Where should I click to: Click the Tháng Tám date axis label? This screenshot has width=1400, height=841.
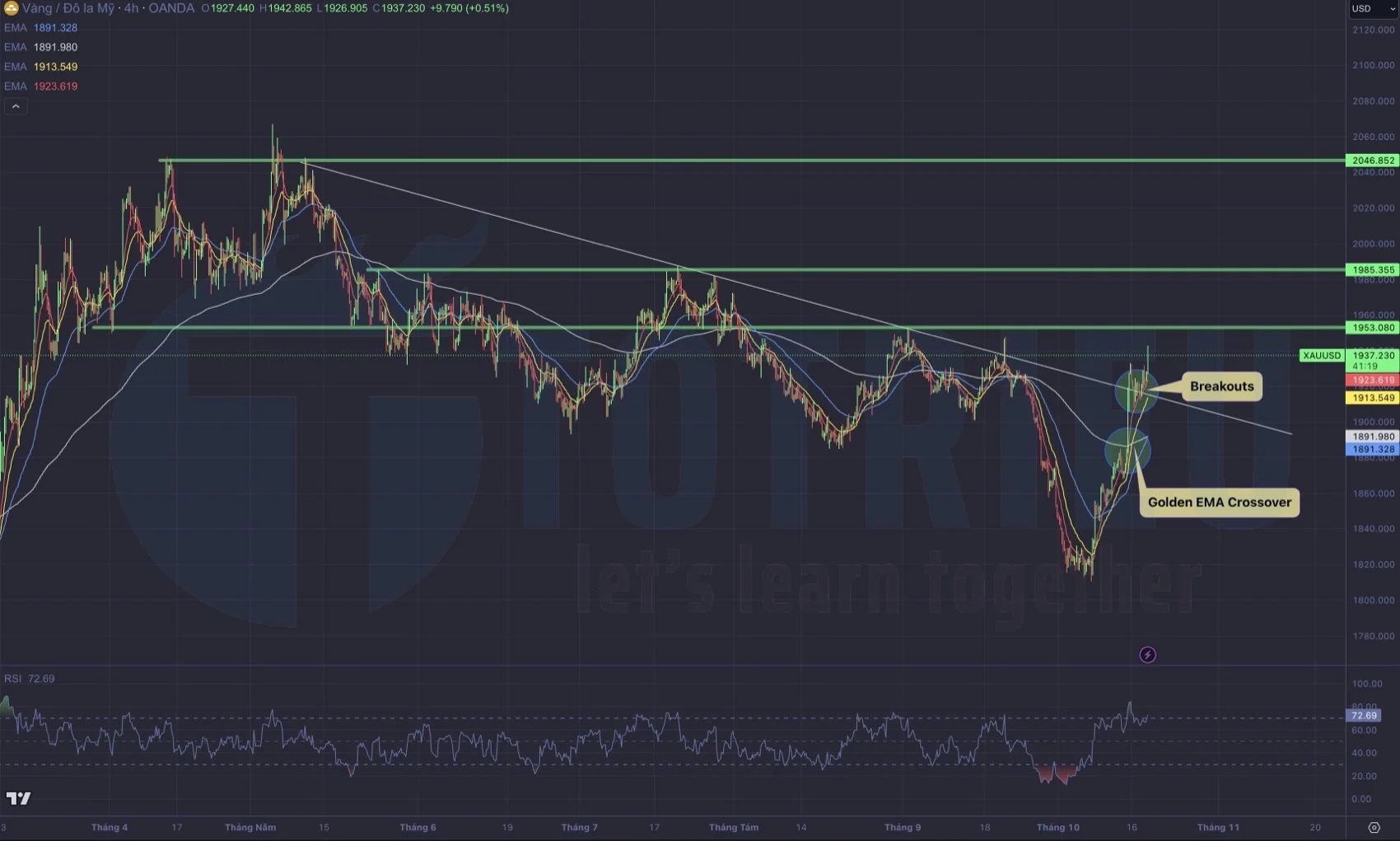(x=733, y=827)
